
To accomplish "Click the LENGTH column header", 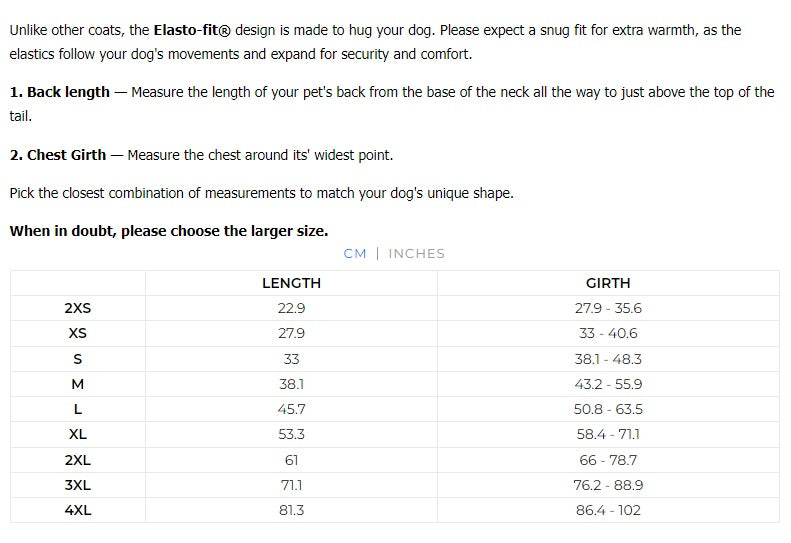I will [x=291, y=283].
